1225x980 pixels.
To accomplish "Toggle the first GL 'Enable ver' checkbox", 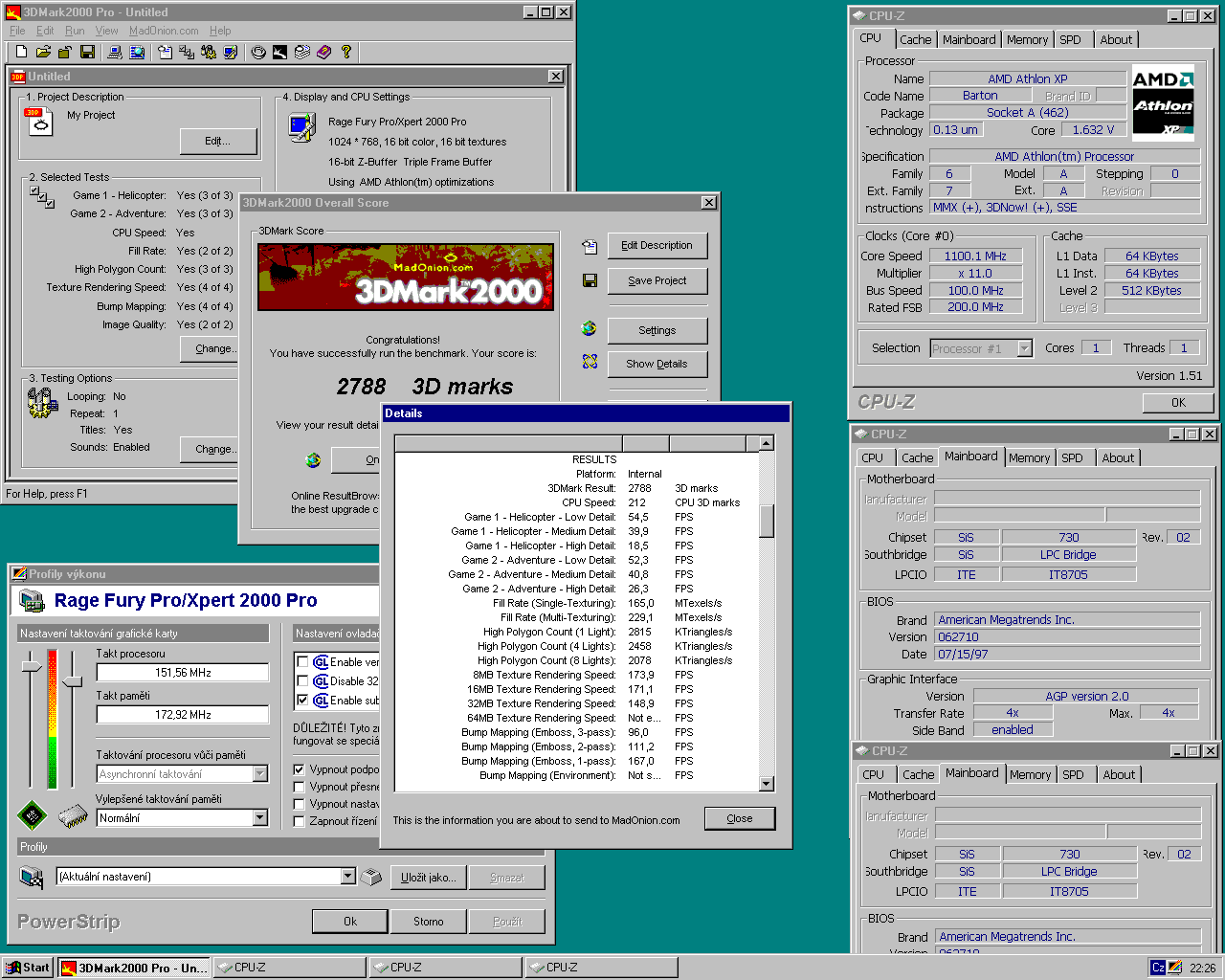I will 302,662.
